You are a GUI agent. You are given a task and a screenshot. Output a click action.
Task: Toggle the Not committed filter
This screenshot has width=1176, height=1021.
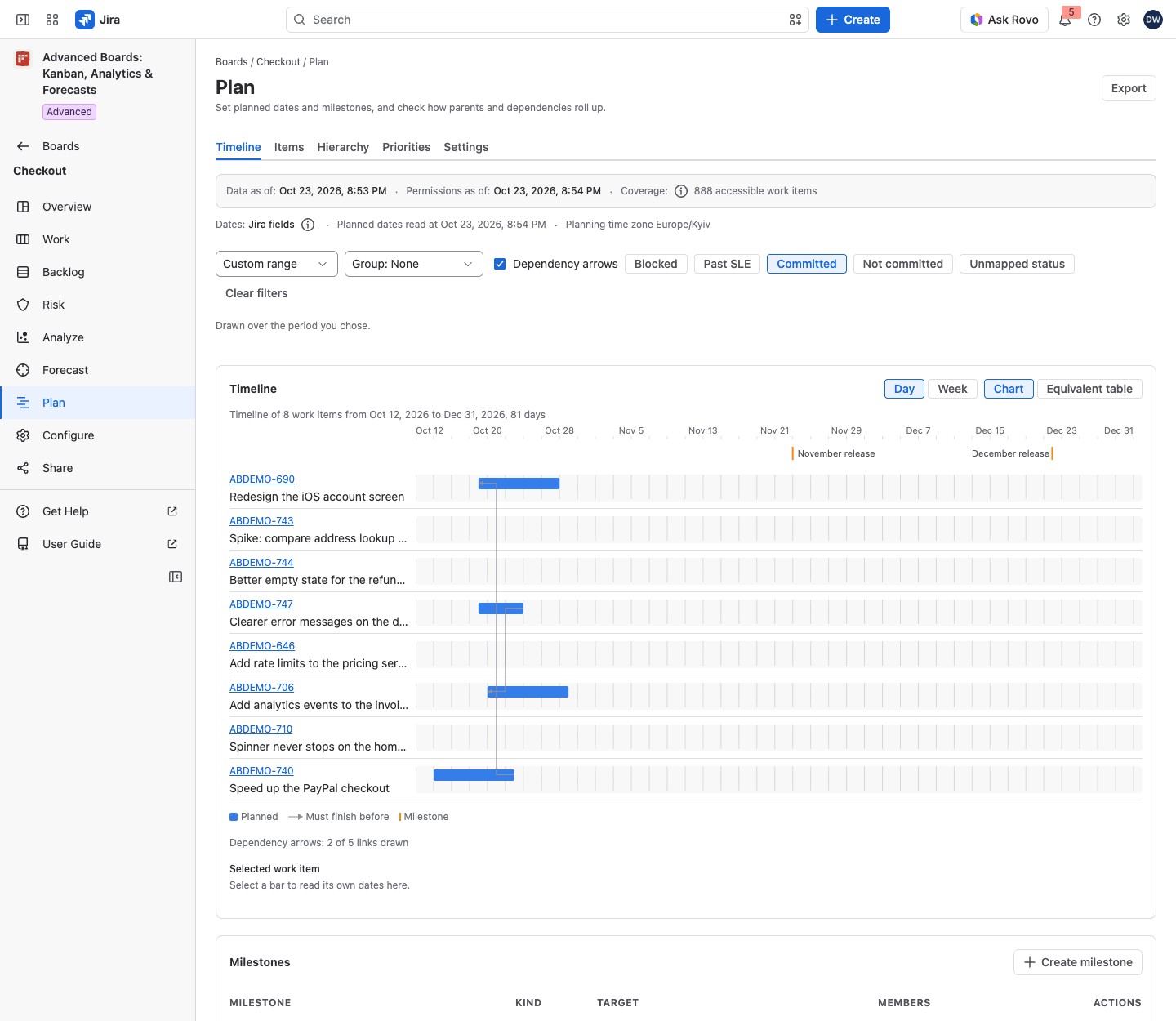pyautogui.click(x=902, y=264)
